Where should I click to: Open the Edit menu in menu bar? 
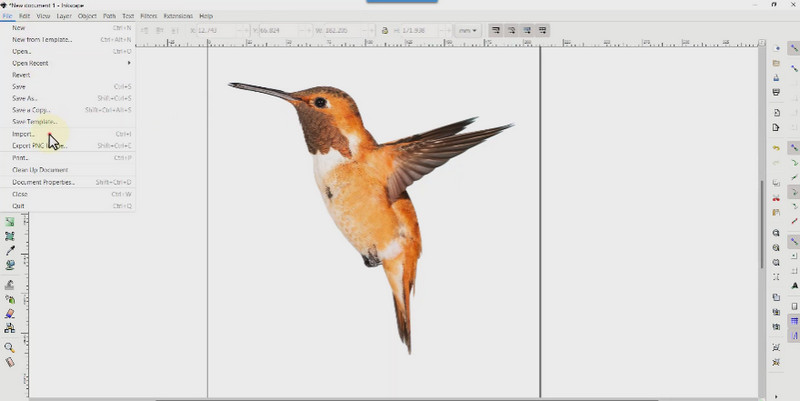[x=24, y=16]
